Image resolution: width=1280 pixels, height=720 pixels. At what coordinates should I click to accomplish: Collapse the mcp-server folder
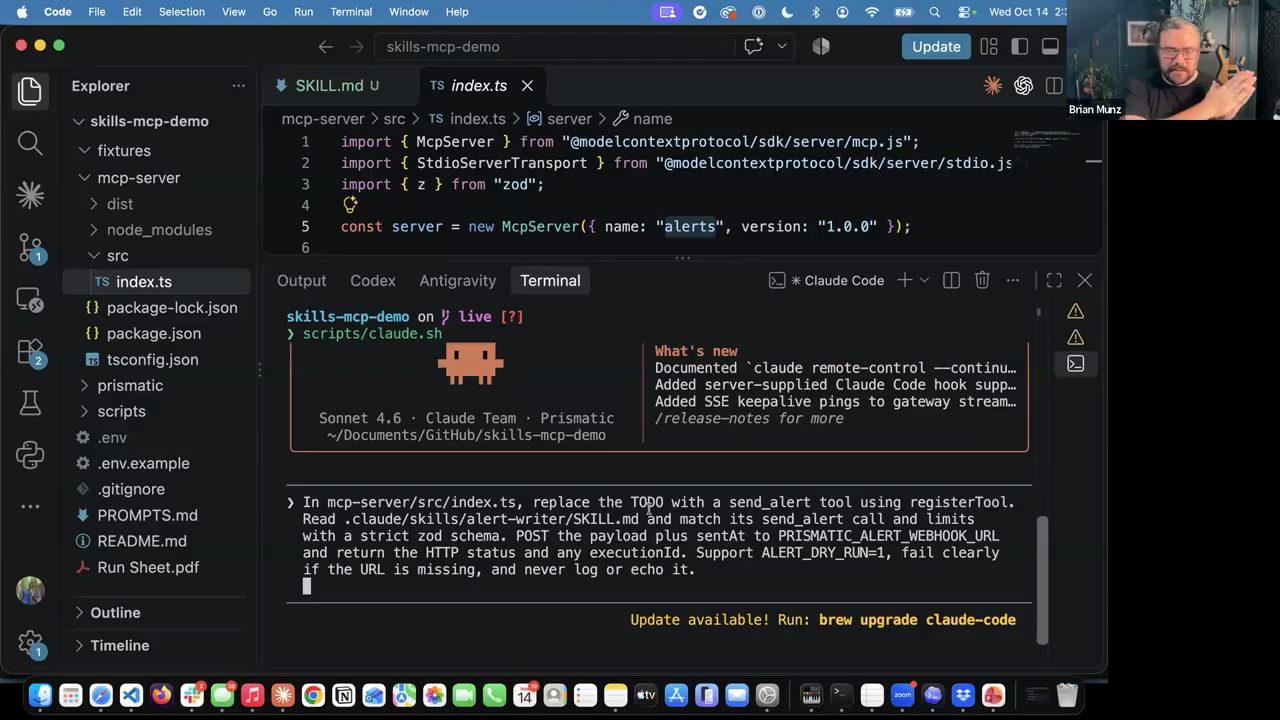click(x=138, y=178)
